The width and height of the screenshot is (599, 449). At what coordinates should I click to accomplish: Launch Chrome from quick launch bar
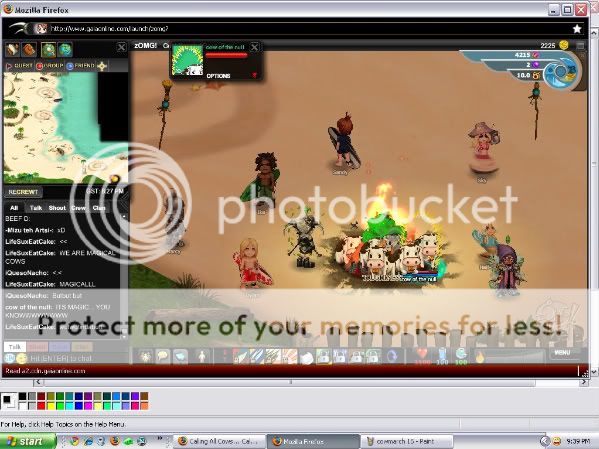(x=74, y=441)
